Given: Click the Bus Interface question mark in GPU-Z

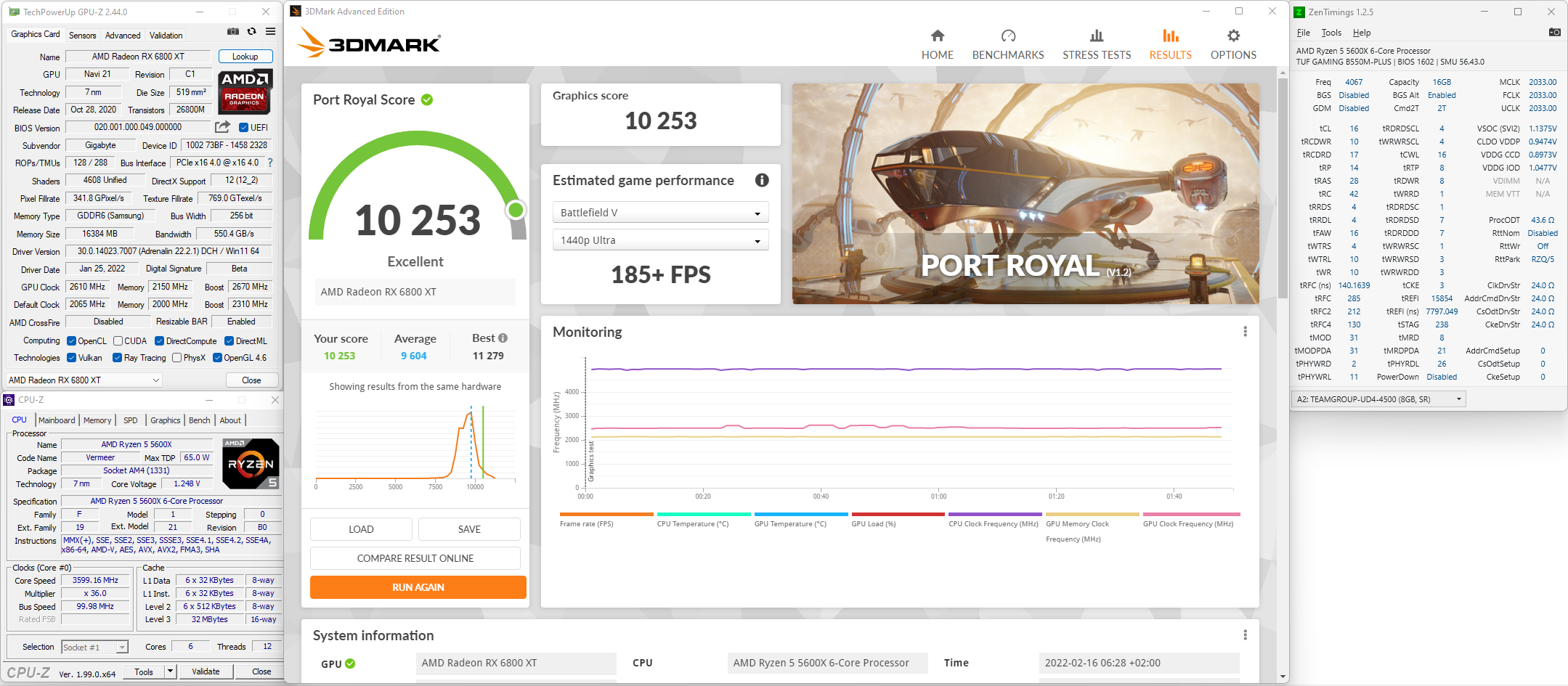Looking at the screenshot, I should tap(270, 163).
